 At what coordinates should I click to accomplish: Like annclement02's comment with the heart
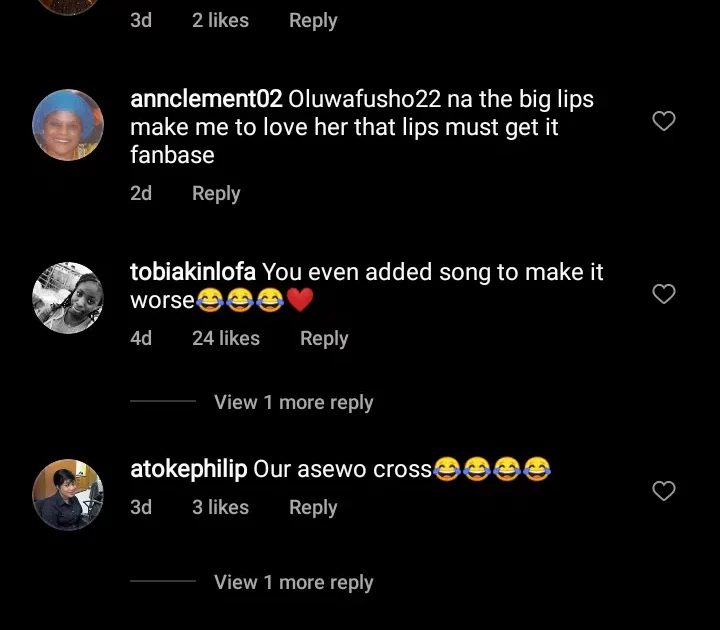click(664, 122)
